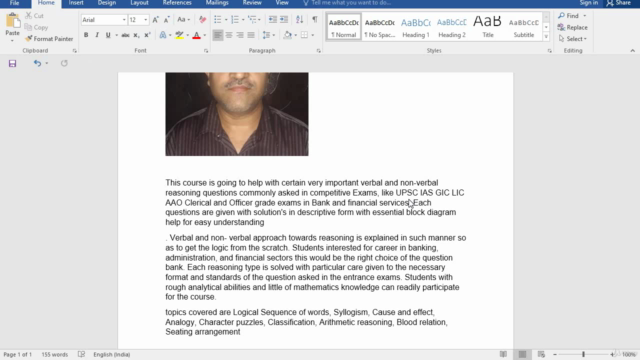Apply superscript formatting
The height and width of the screenshot is (360, 640).
coord(147,35)
